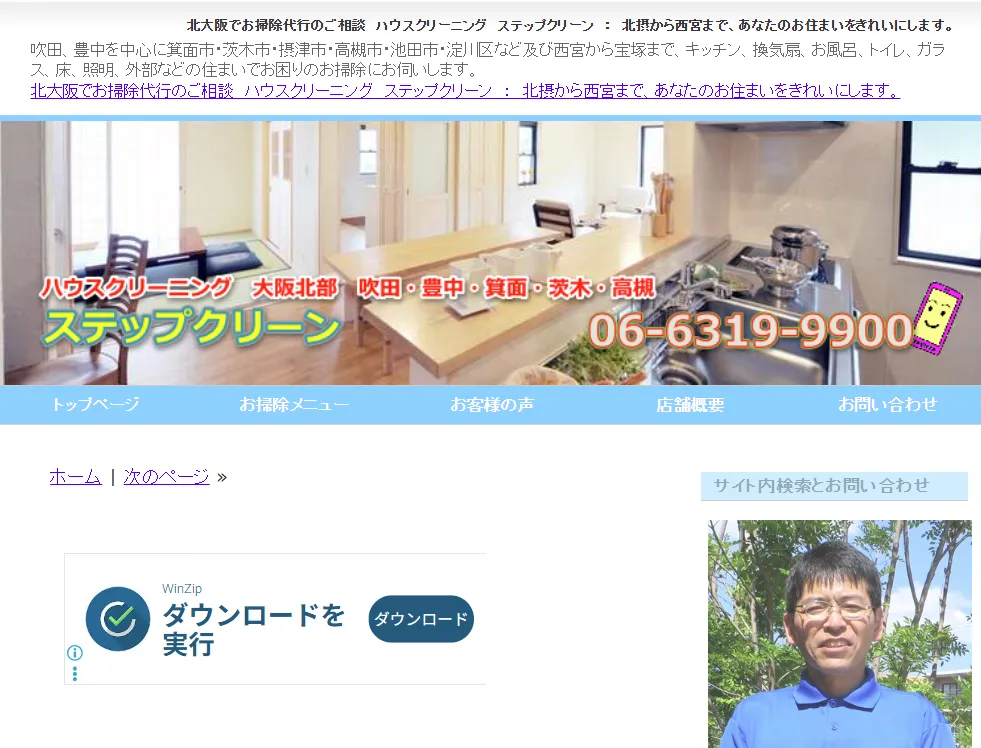Click the サイト内検索とお問い合わせ sidebar heading

coord(834,486)
